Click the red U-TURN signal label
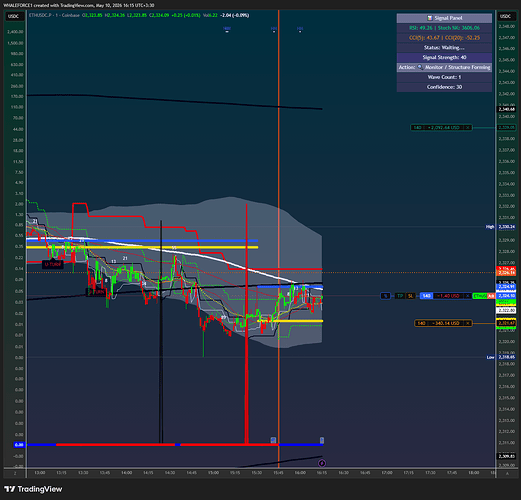The width and height of the screenshot is (521, 500). [x=53, y=264]
